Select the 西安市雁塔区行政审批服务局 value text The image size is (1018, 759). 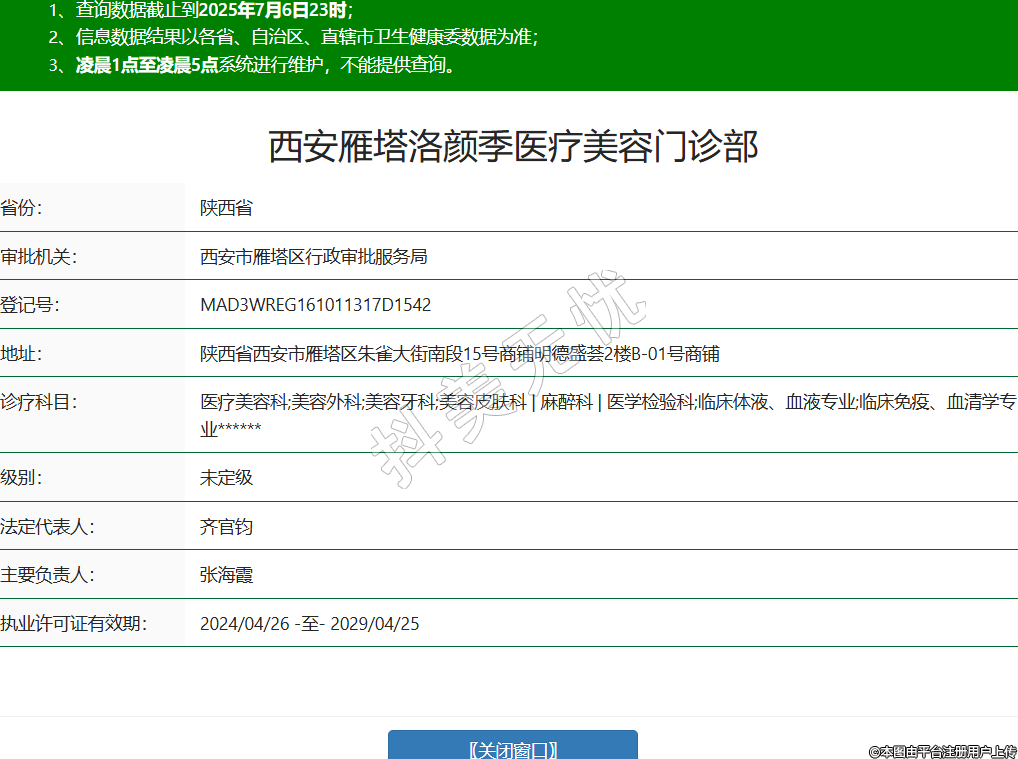(313, 257)
